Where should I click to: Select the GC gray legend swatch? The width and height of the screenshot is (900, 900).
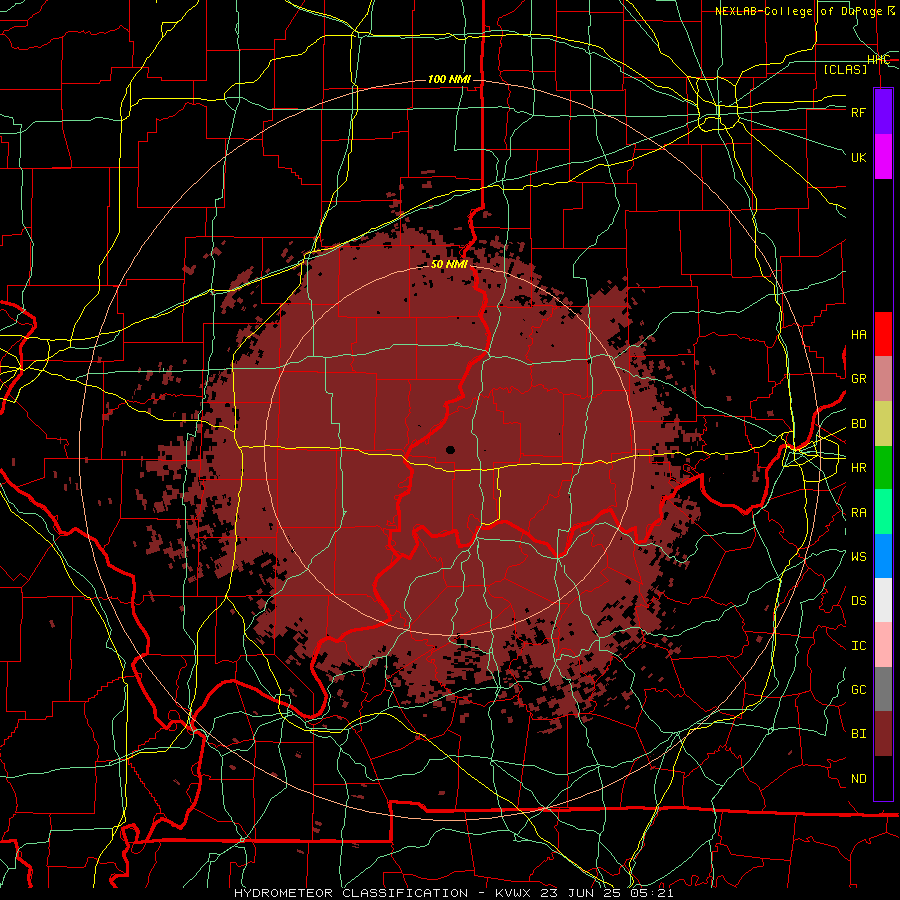pyautogui.click(x=883, y=689)
